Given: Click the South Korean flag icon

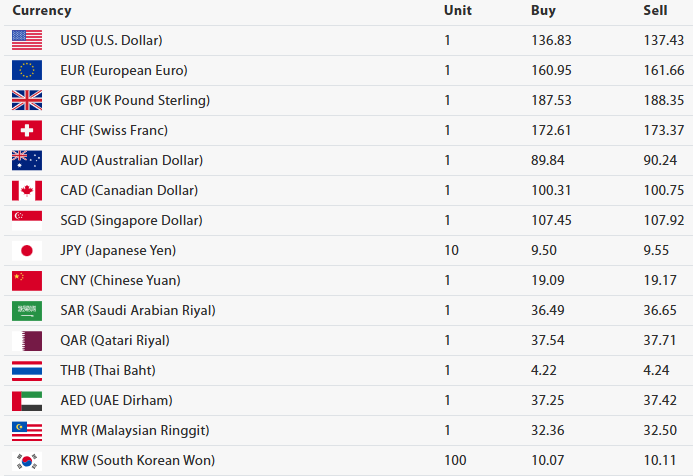Looking at the screenshot, I should pos(27,461).
